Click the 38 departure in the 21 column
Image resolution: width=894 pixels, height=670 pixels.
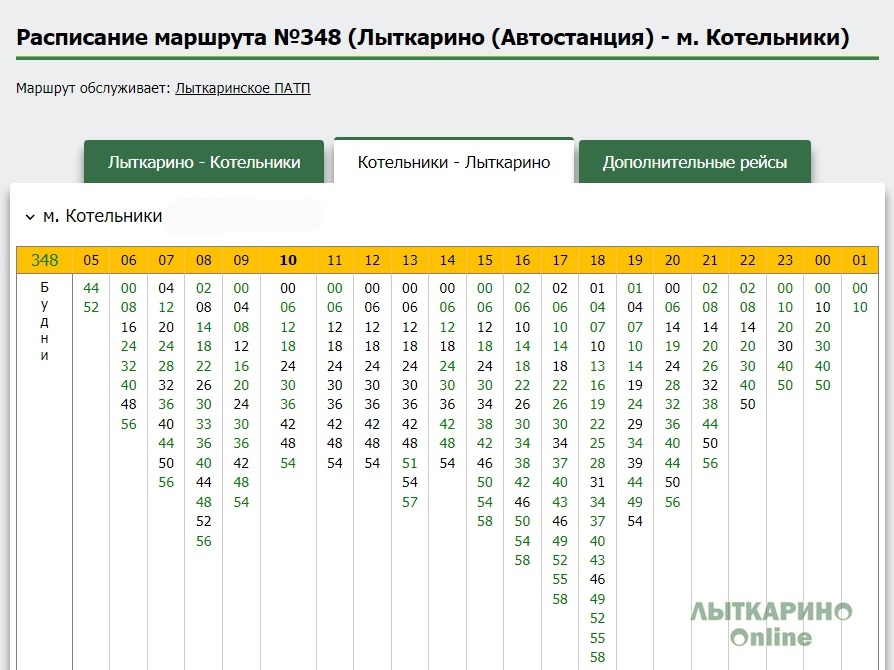(710, 404)
